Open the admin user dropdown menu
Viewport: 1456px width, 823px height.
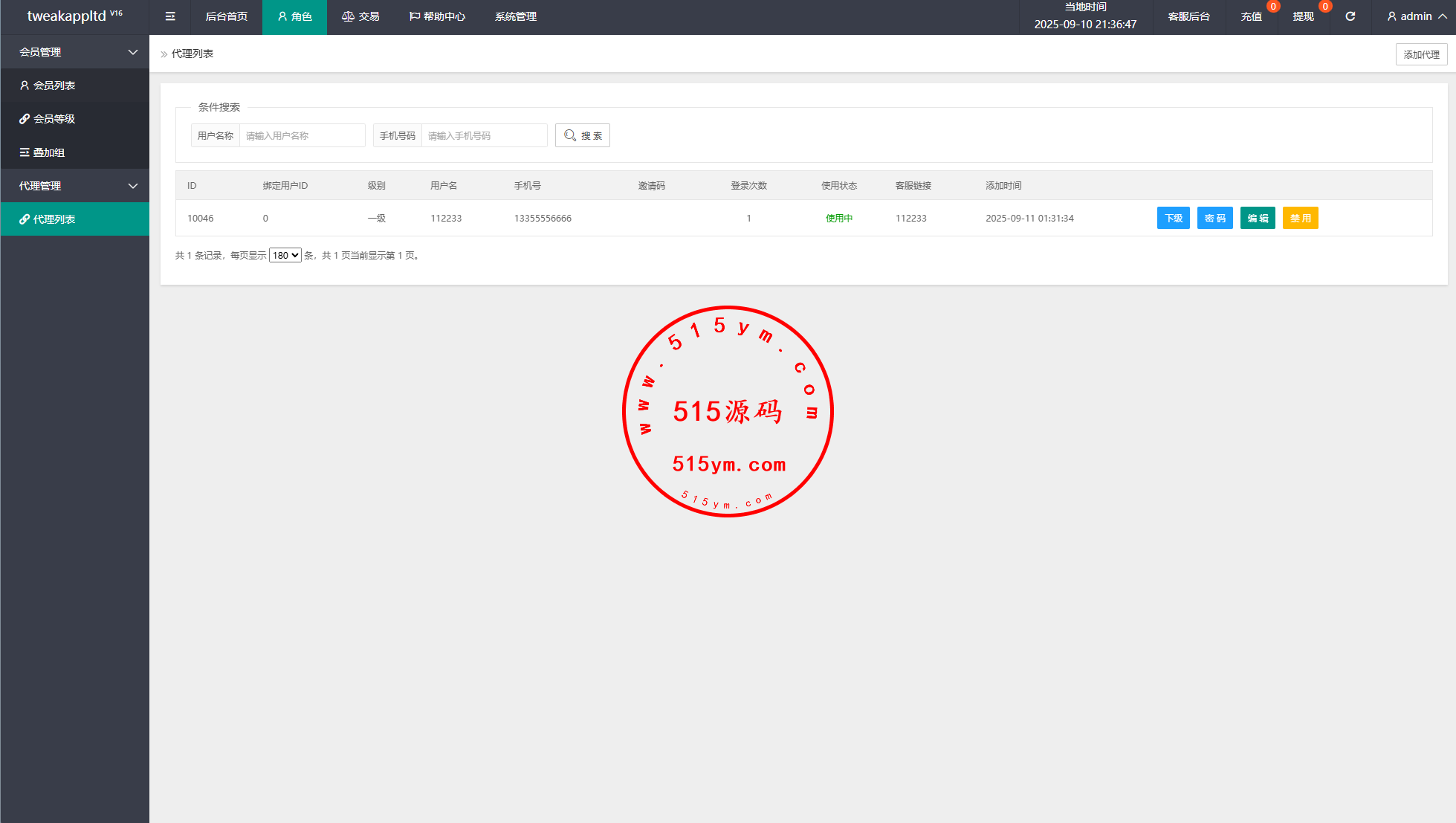[x=1417, y=16]
